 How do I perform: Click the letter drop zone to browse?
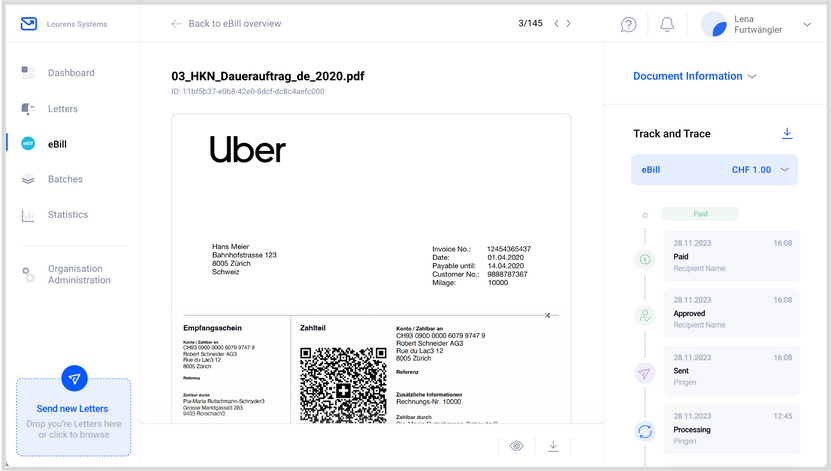point(74,417)
